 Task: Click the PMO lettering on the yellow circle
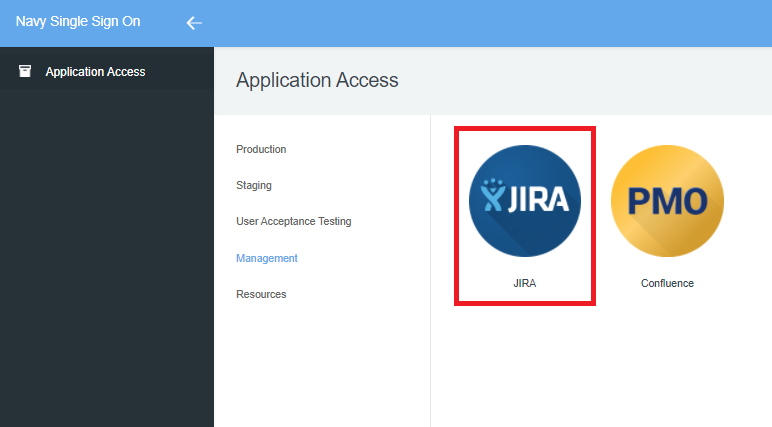pos(667,201)
